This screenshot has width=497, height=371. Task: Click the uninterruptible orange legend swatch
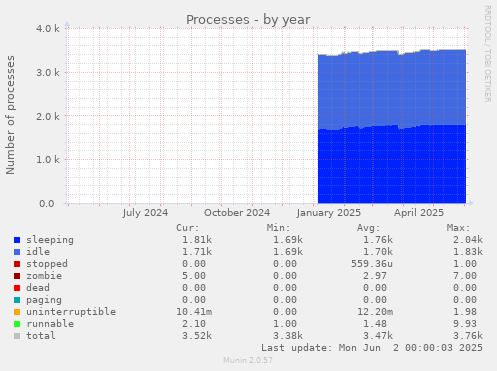(x=17, y=312)
